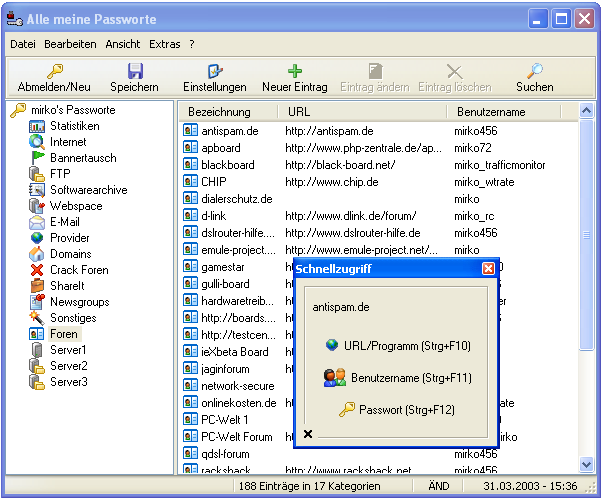Click the date 31.03.2003 - 15:36 in status bar
Viewport: 602px width, 498px height.
click(530, 486)
